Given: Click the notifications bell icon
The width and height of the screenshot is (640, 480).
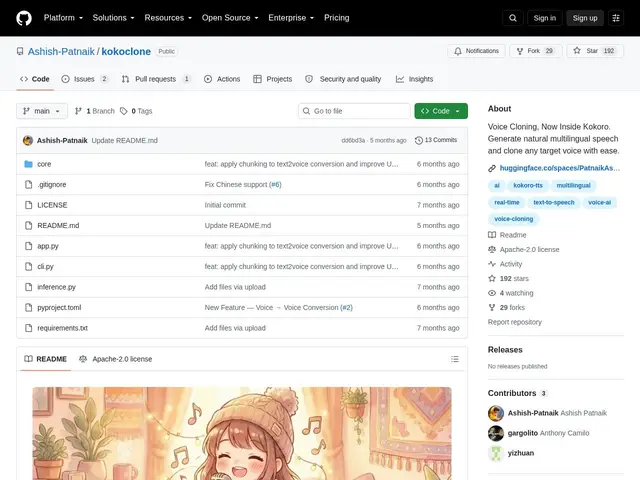Looking at the screenshot, I should (x=458, y=51).
